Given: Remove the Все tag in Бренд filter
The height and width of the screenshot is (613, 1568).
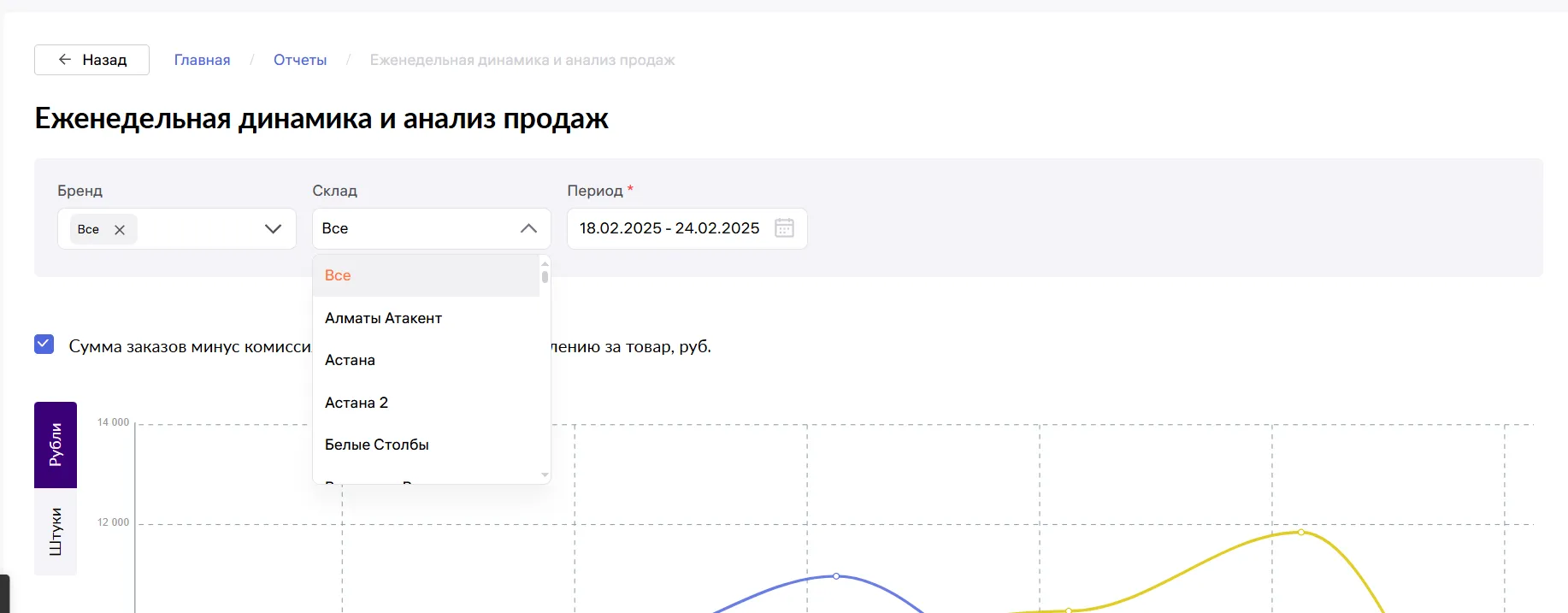Looking at the screenshot, I should pos(120,229).
